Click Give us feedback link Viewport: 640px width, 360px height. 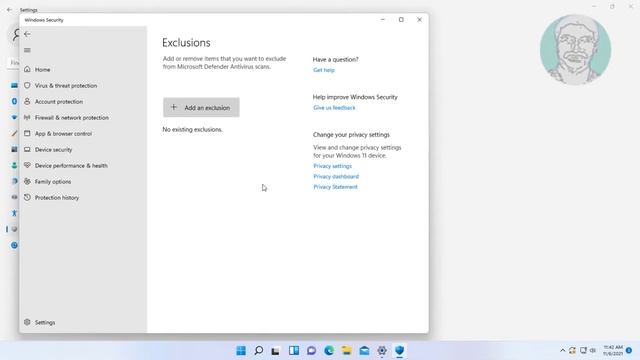pos(334,108)
